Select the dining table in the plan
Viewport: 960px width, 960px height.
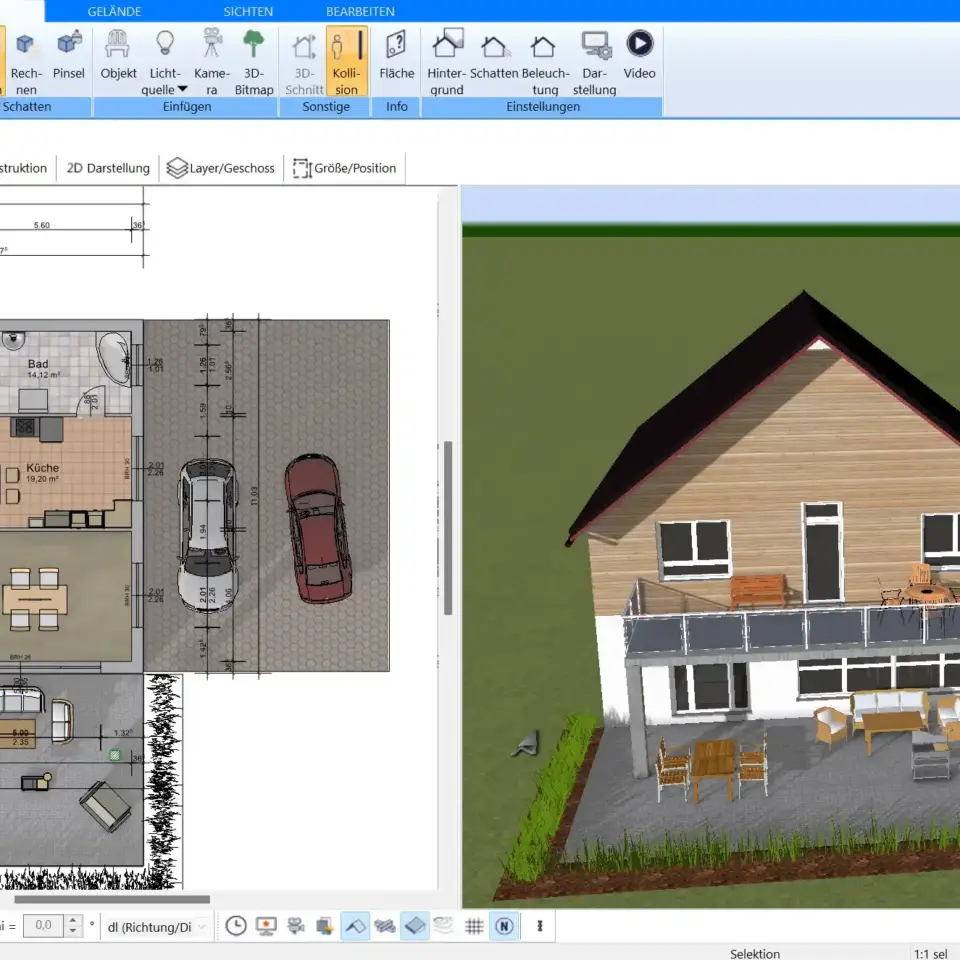[x=35, y=599]
